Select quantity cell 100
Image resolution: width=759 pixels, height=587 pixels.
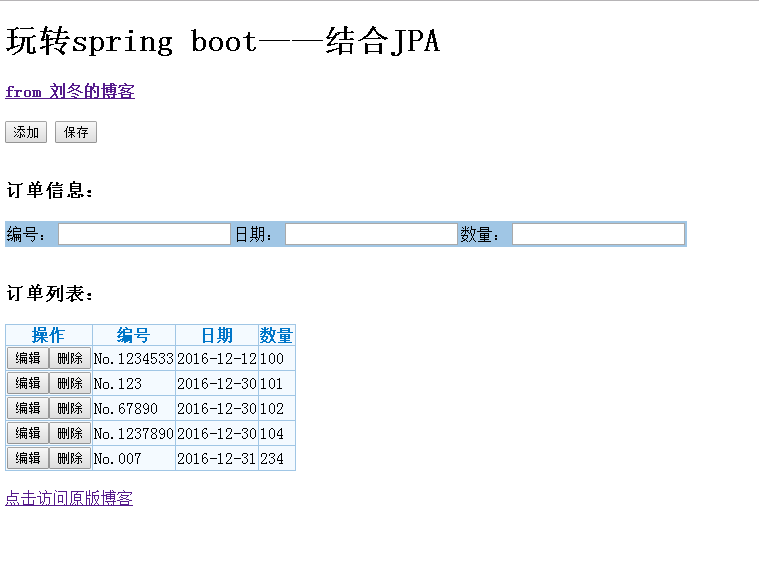click(x=276, y=359)
